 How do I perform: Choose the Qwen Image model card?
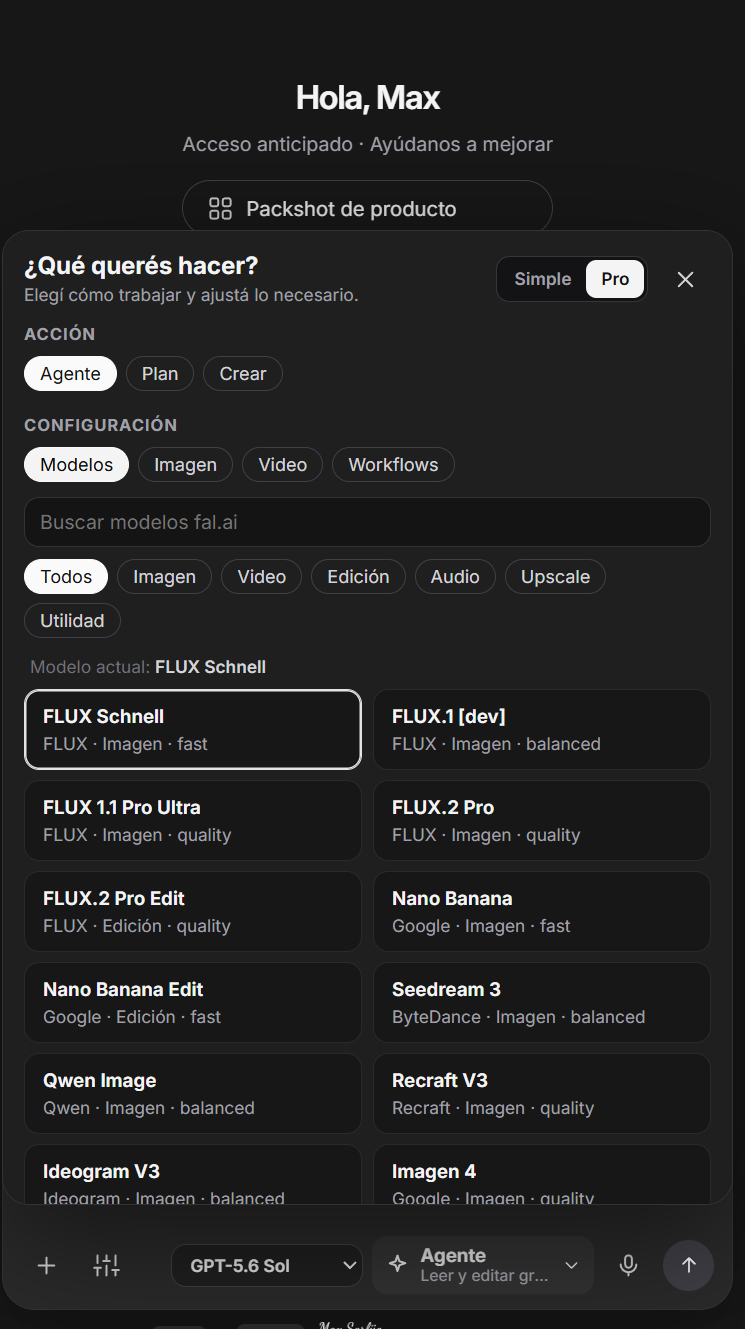click(x=193, y=1094)
